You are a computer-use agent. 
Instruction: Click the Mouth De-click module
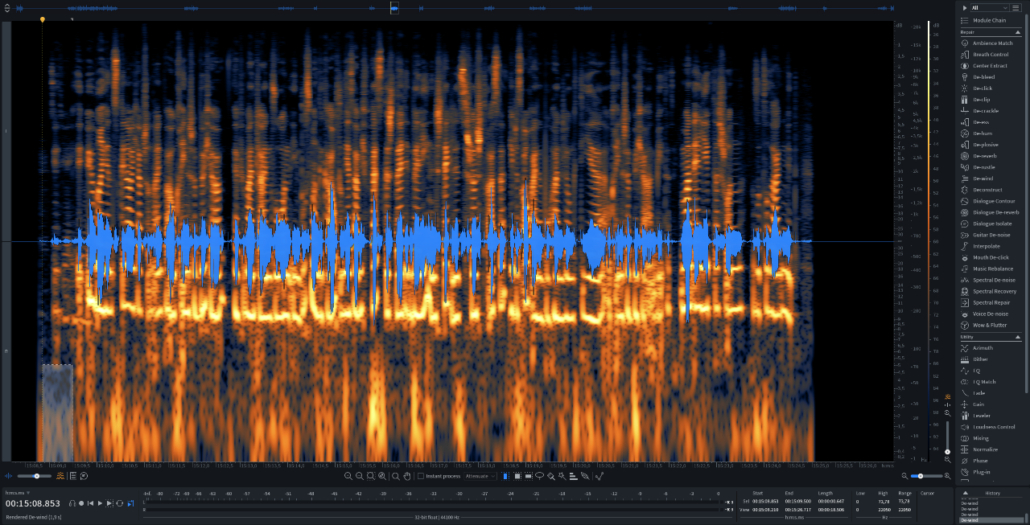click(989, 257)
